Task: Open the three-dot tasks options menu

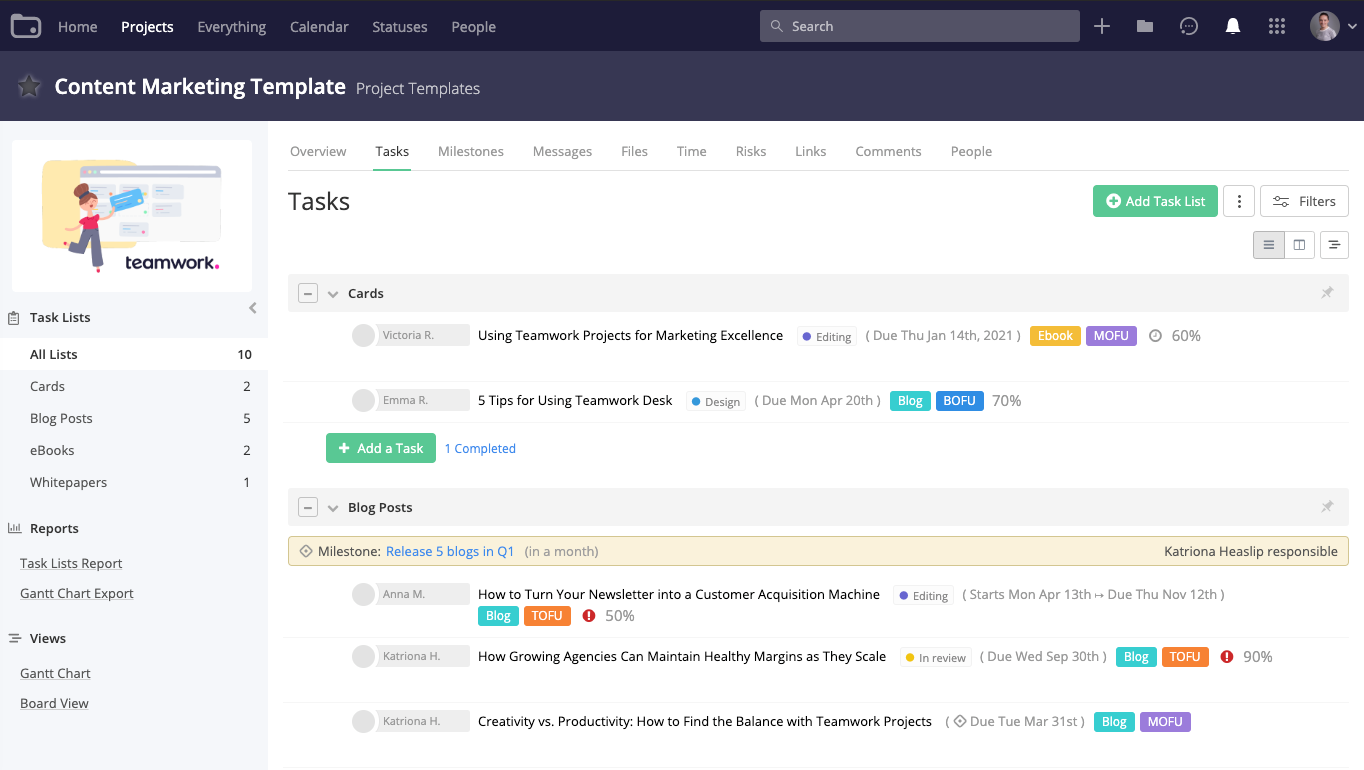Action: click(1239, 202)
